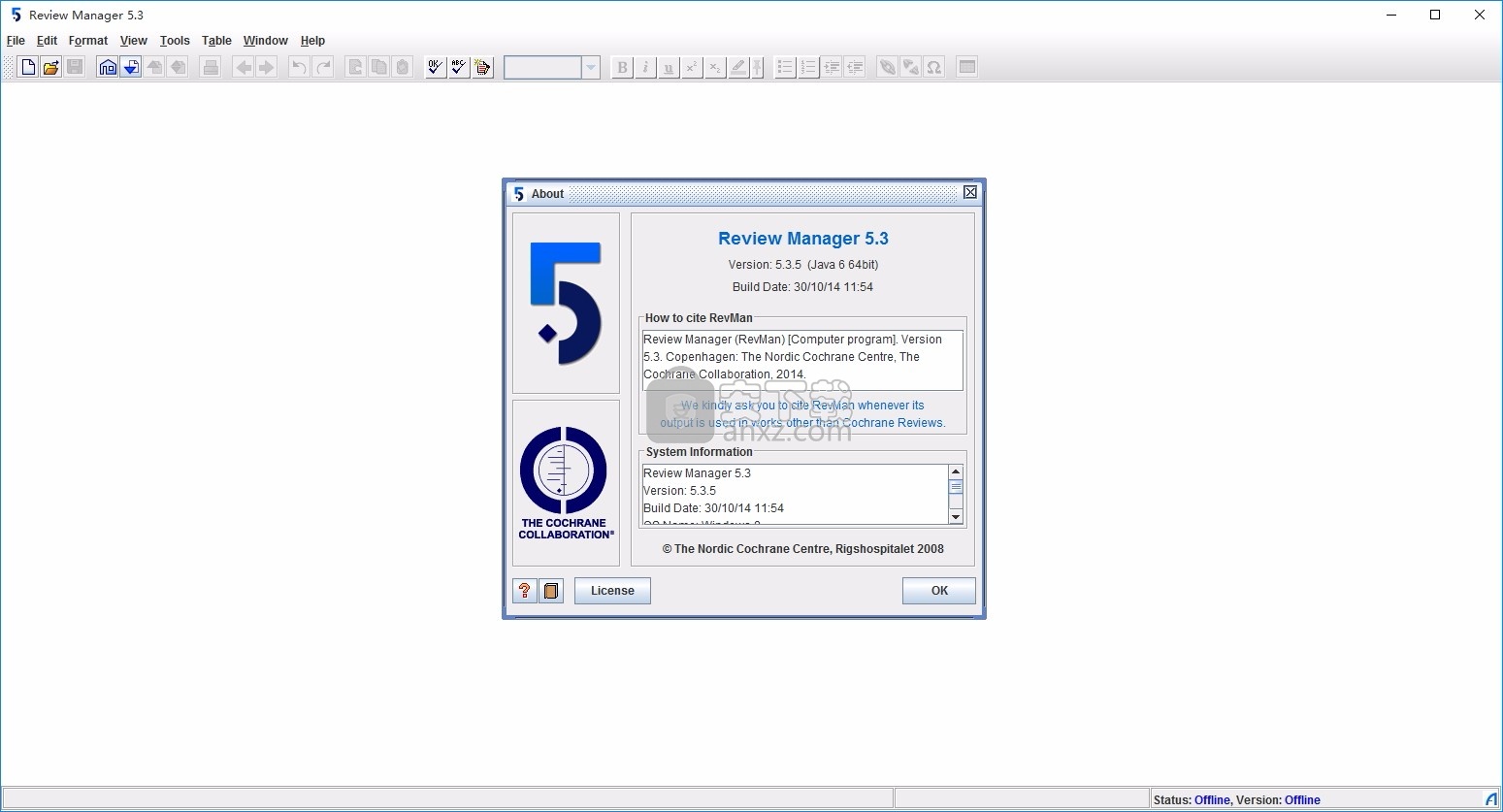Toggle bold formatting

pyautogui.click(x=622, y=67)
